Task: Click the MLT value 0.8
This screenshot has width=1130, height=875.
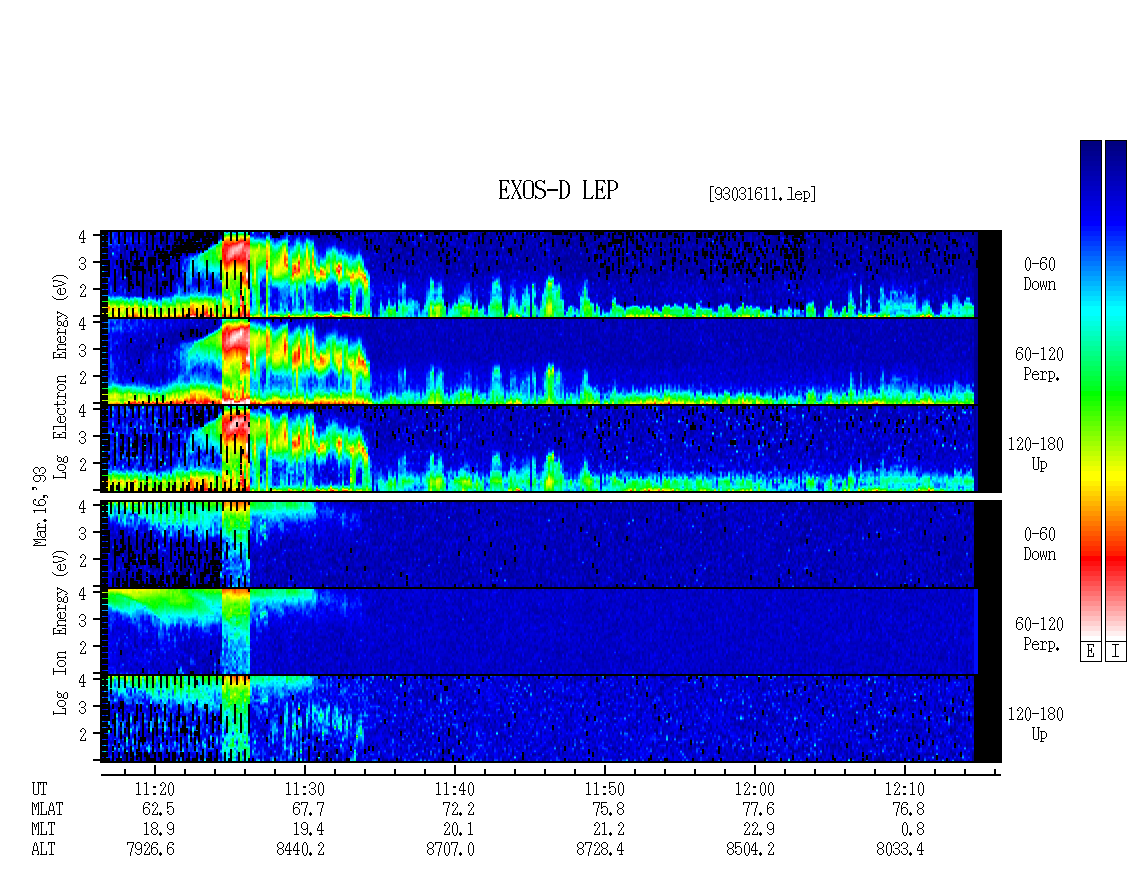Action: (912, 830)
